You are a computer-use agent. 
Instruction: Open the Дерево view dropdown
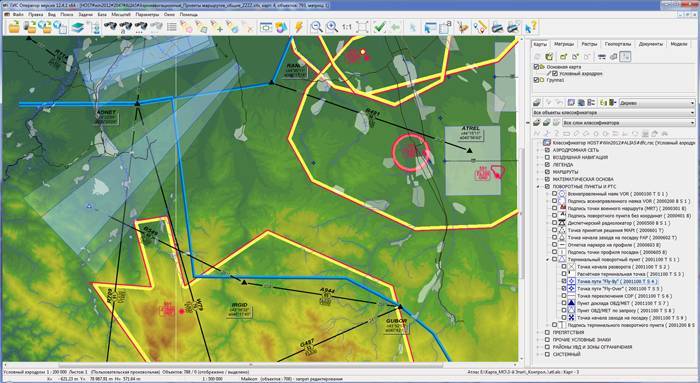coord(657,103)
